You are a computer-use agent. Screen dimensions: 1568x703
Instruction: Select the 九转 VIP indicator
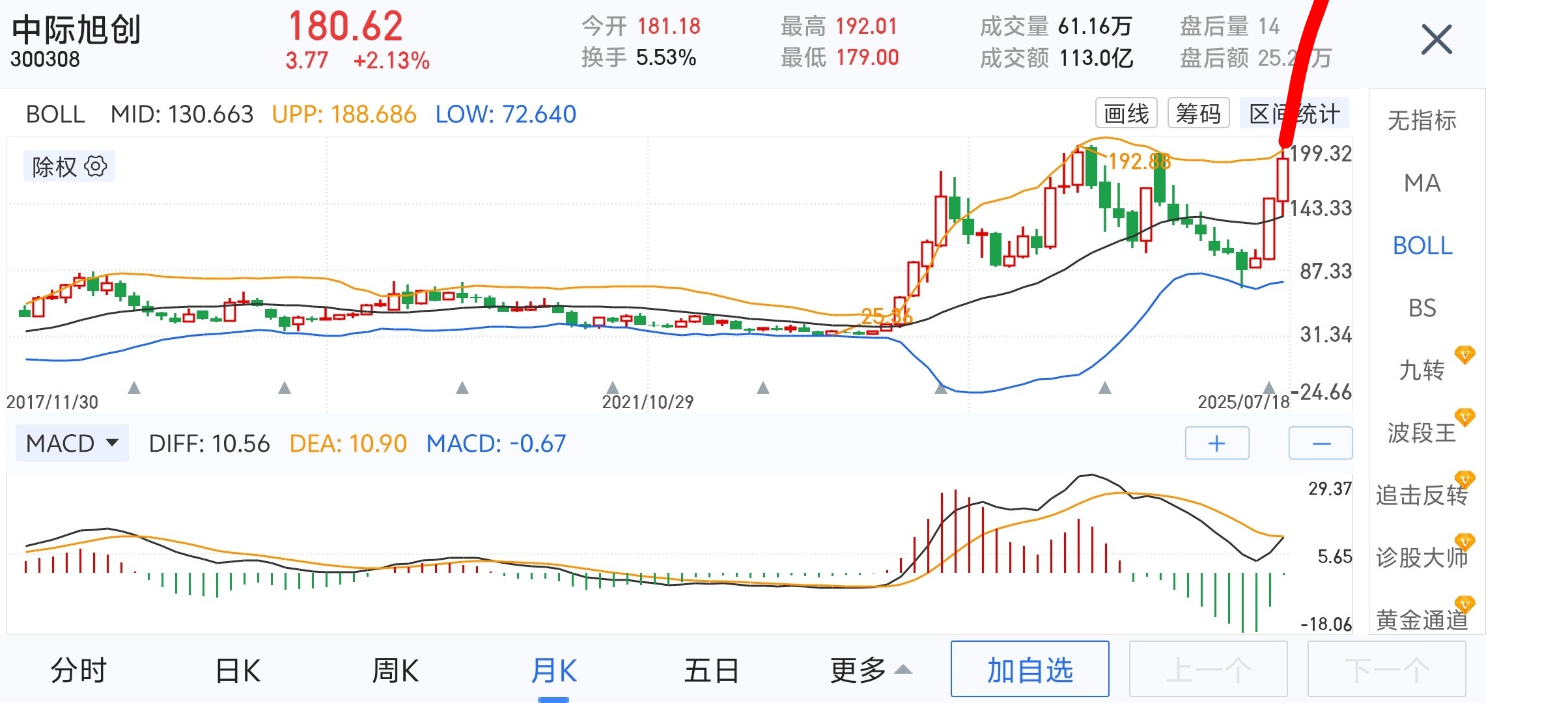click(1422, 370)
